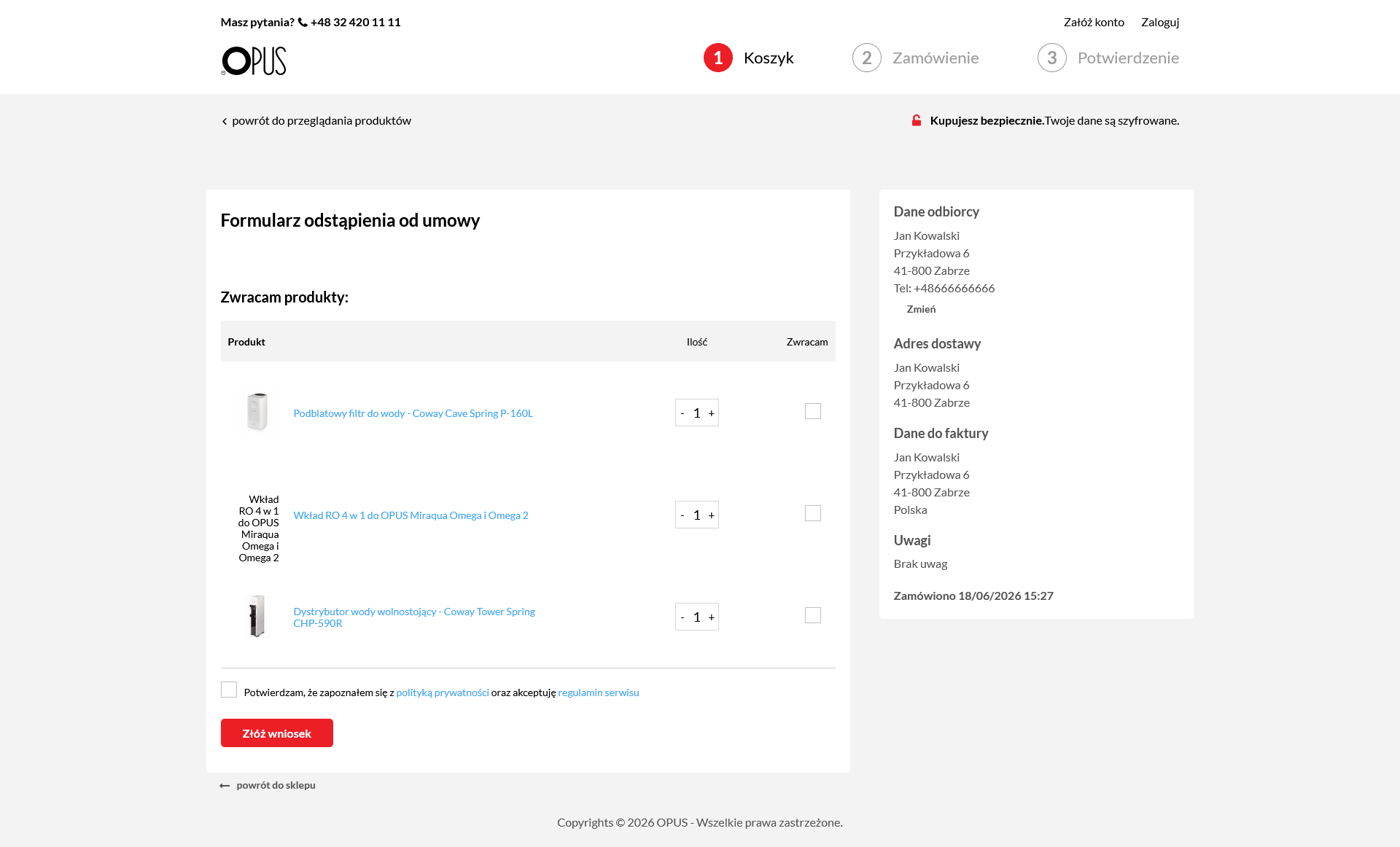Click the red padlock security icon
1400x847 pixels.
coord(917,120)
